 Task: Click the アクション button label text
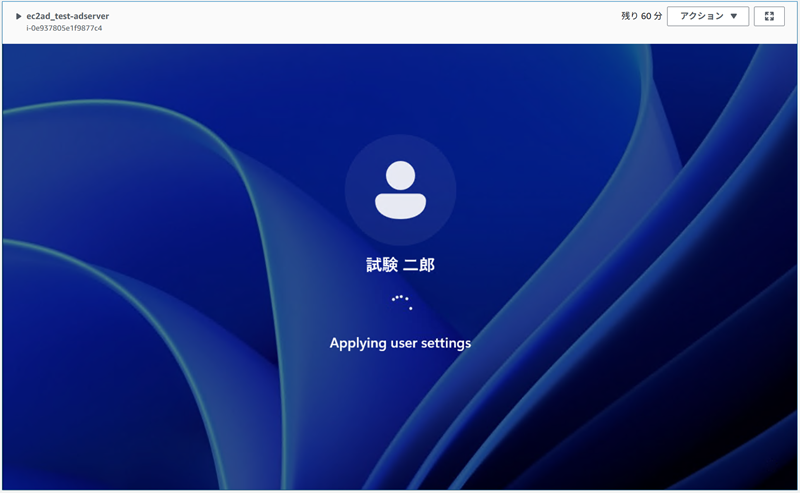pyautogui.click(x=700, y=16)
